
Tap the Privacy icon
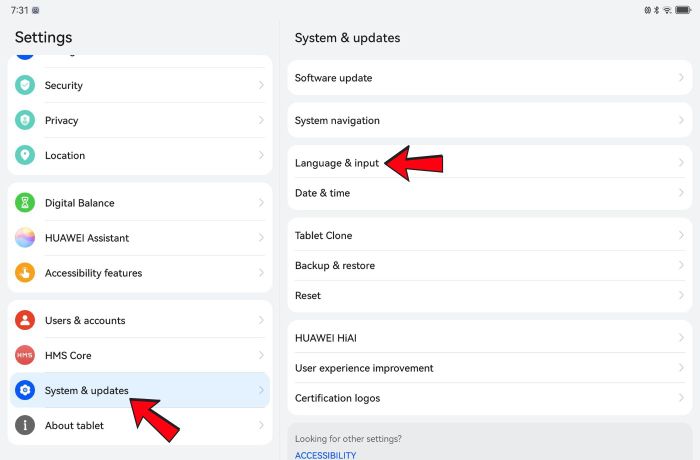[25, 121]
